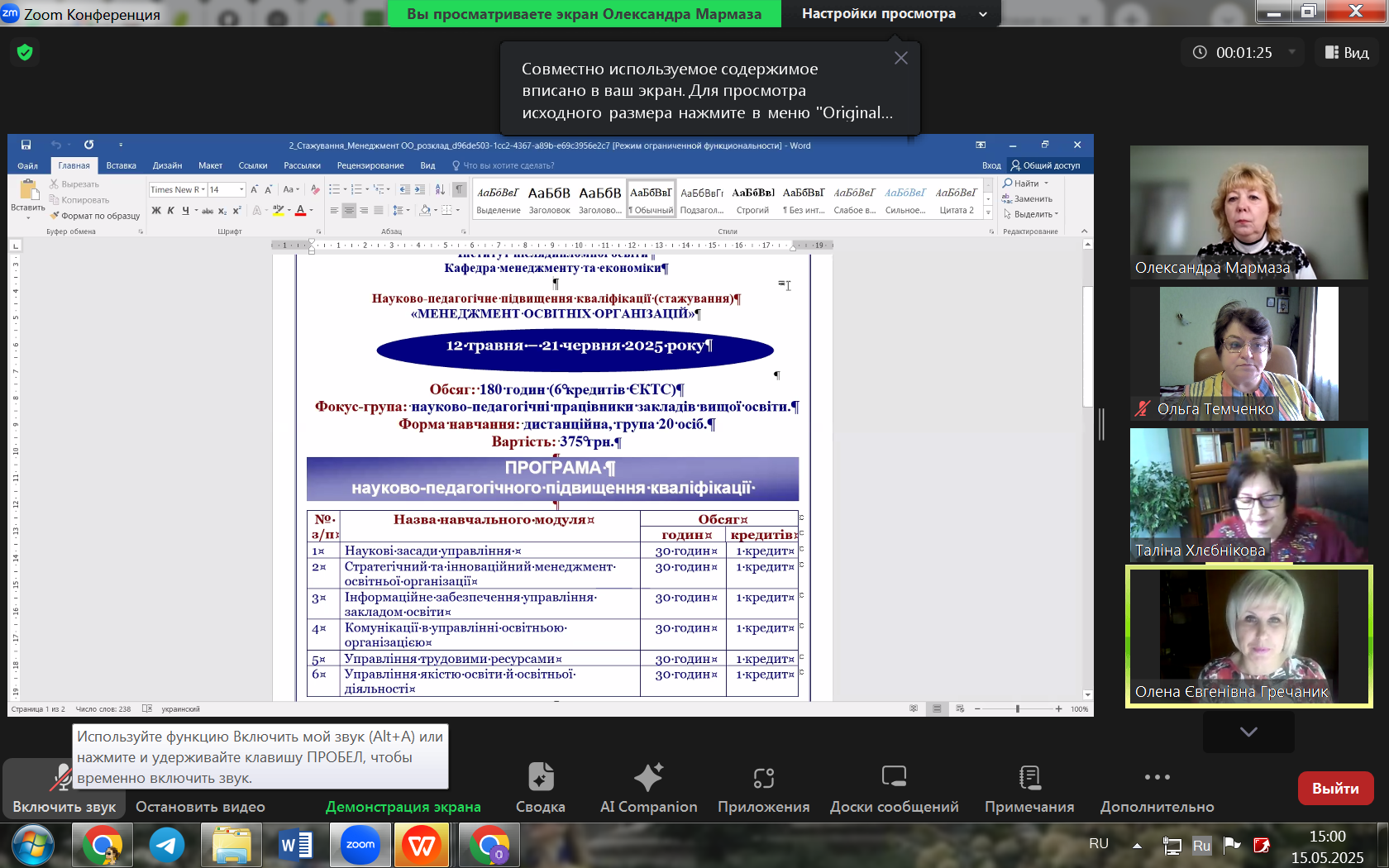Image resolution: width=1389 pixels, height=868 pixels.
Task: Click the font color A swatch
Action: click(300, 211)
